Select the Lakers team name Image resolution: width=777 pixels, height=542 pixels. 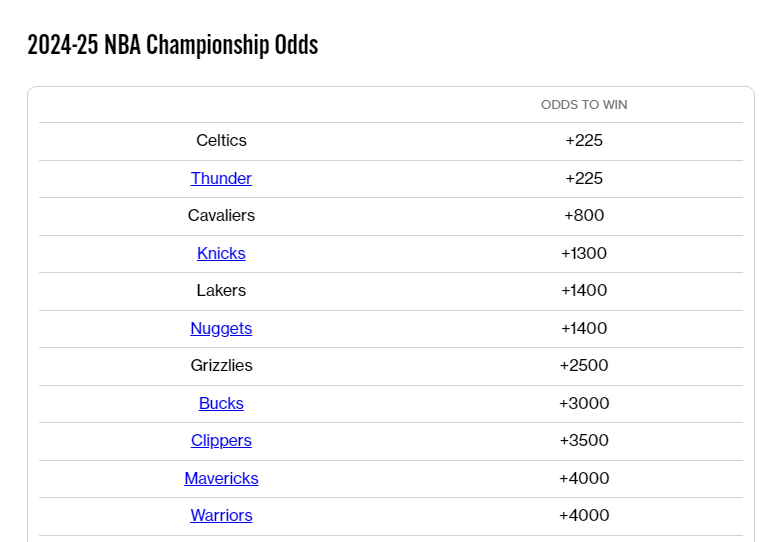[x=221, y=290]
